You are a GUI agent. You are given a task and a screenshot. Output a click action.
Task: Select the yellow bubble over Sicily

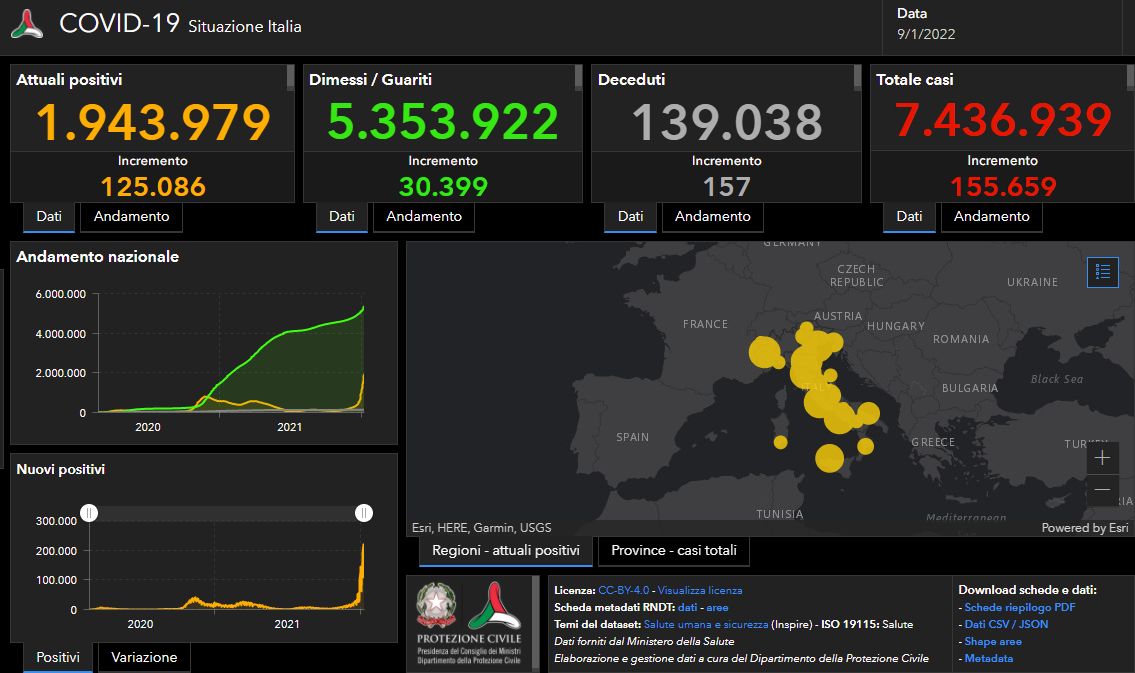click(x=829, y=458)
